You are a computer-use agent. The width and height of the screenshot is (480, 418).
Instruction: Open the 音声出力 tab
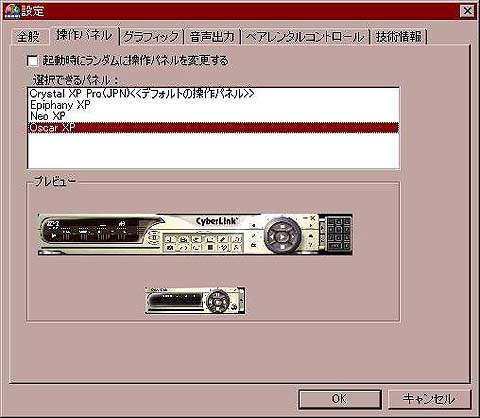212,36
